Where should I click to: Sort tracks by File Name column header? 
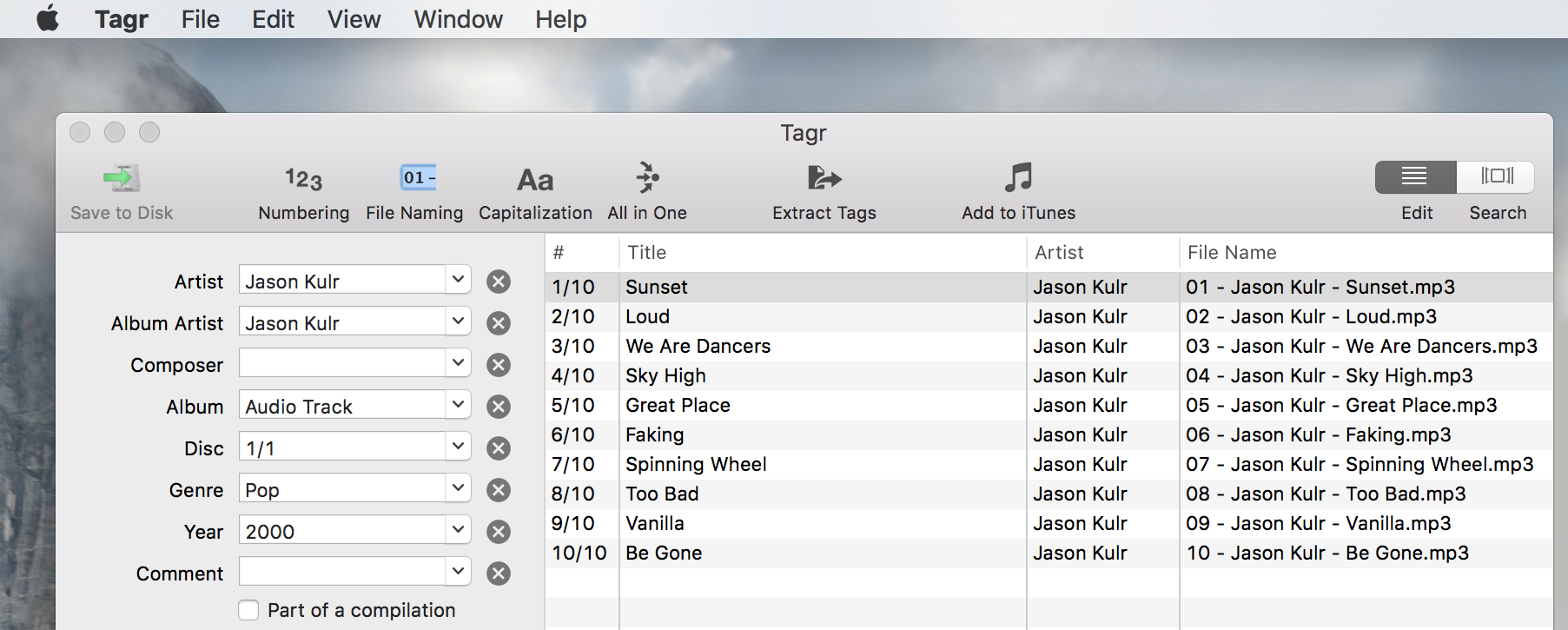pyautogui.click(x=1366, y=253)
